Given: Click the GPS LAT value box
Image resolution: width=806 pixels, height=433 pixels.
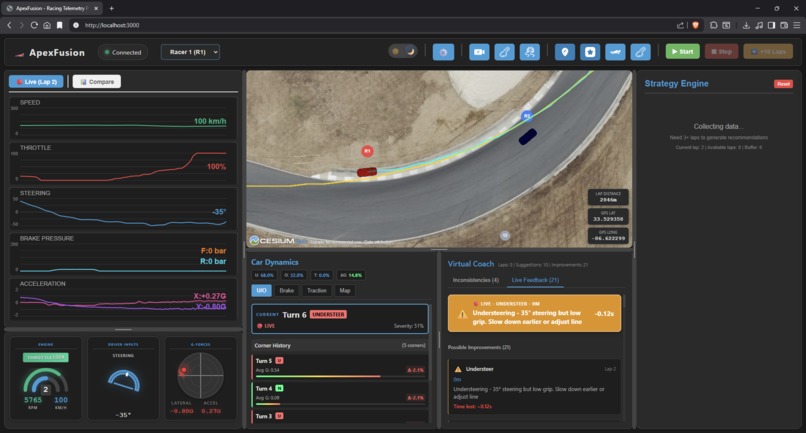Looking at the screenshot, I should tap(608, 216).
